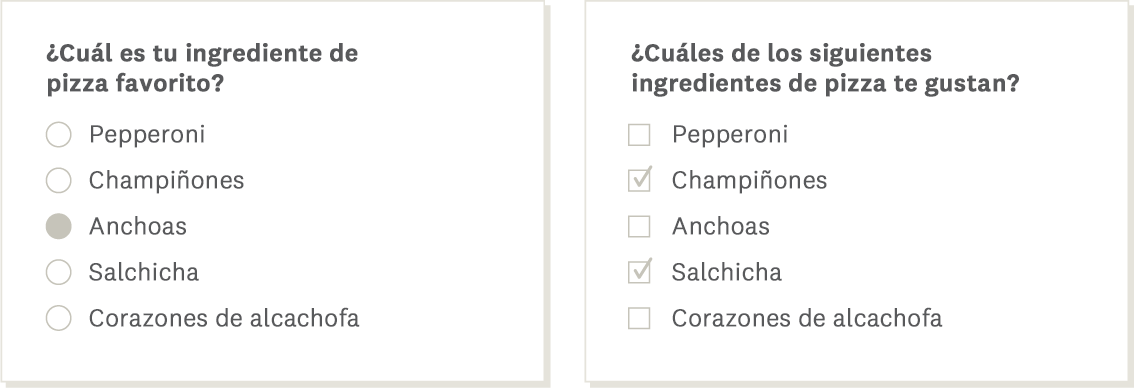Image resolution: width=1134 pixels, height=388 pixels.
Task: Click Pepperoni label in multi-choice question
Action: [x=730, y=135]
